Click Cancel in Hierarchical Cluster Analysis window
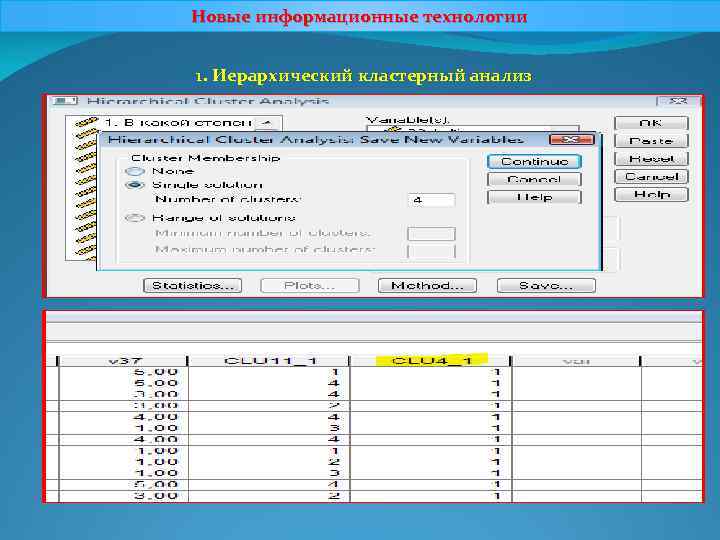Screen dimensions: 720x540 (x=651, y=177)
